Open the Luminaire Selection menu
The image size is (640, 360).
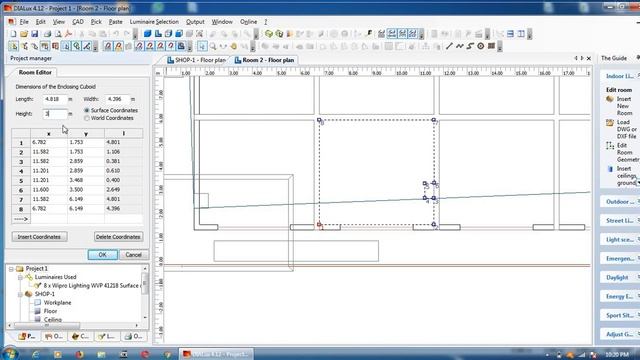tap(154, 22)
